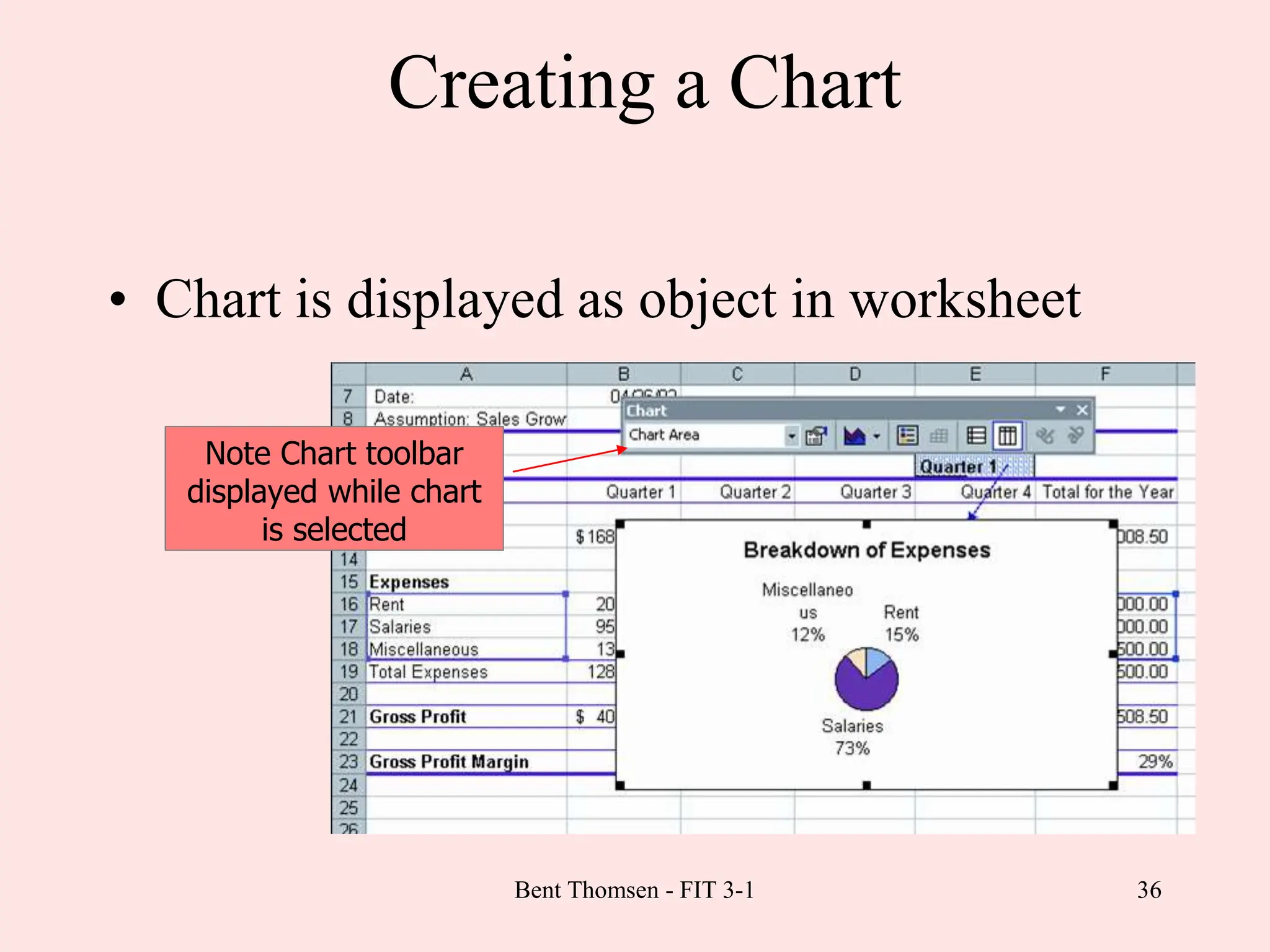1270x952 pixels.
Task: Toggle the chart Legend icon
Action: point(907,436)
